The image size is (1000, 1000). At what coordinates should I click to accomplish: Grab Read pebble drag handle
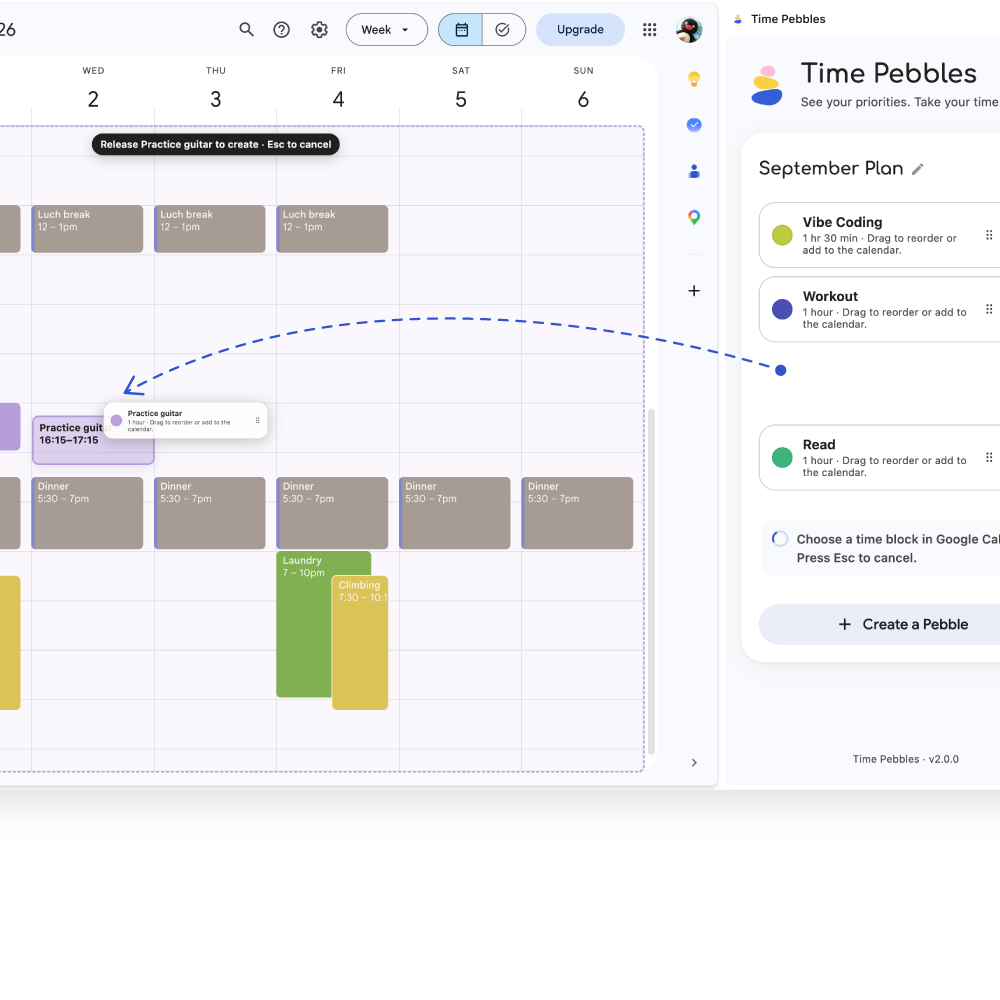tap(989, 457)
